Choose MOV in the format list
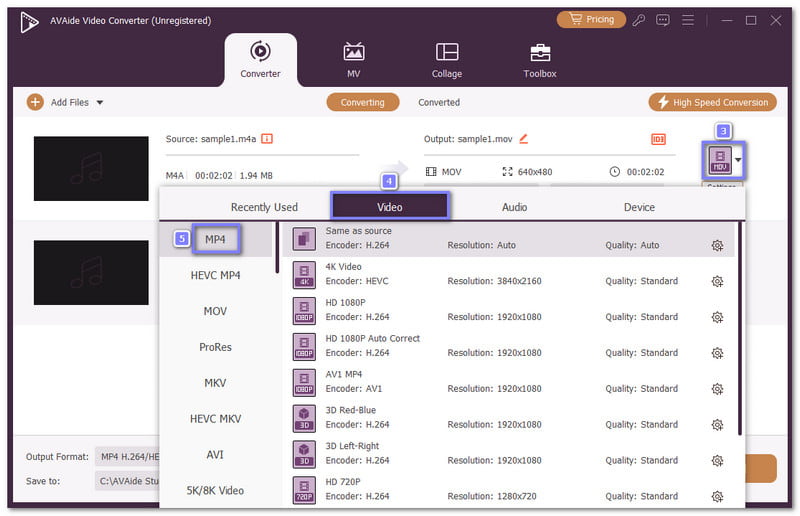Viewport: 800px width, 516px height. [215, 311]
